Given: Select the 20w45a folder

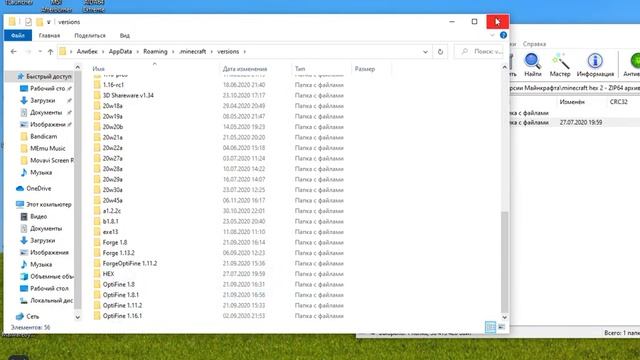Looking at the screenshot, I should (x=112, y=200).
